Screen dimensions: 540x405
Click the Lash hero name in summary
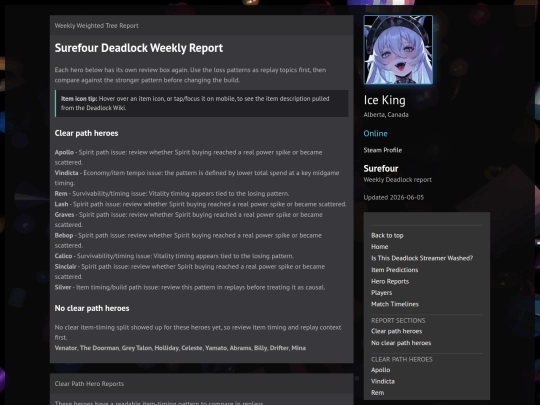pos(61,204)
